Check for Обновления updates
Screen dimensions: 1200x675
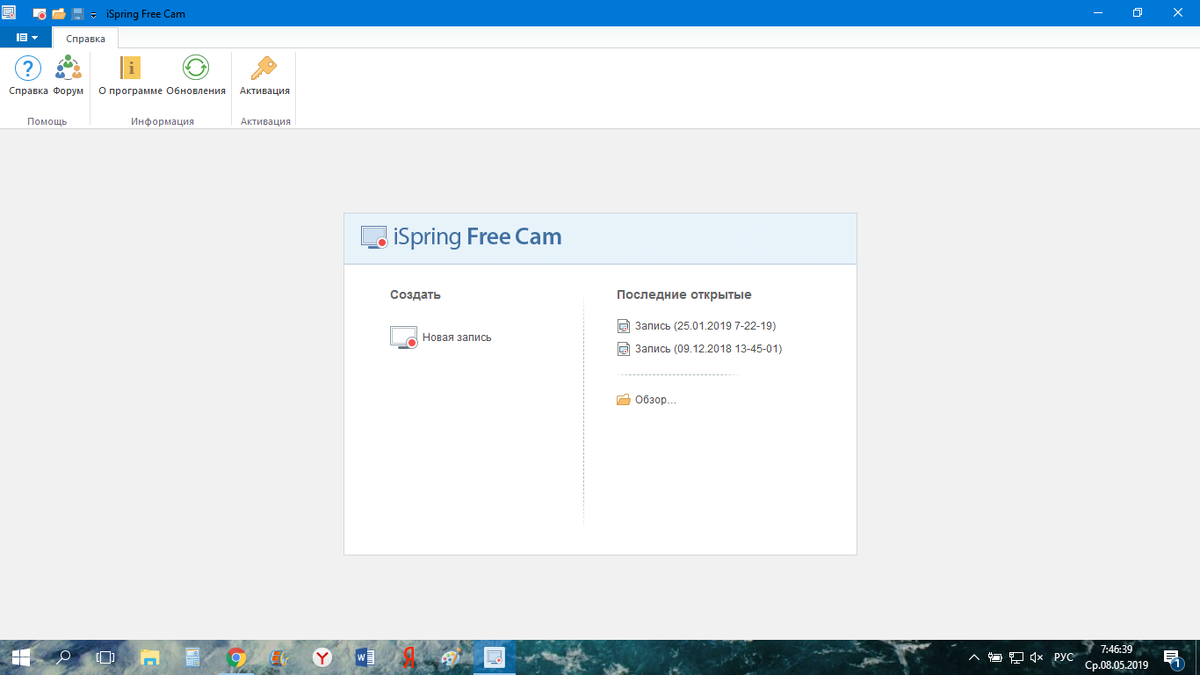coord(196,76)
